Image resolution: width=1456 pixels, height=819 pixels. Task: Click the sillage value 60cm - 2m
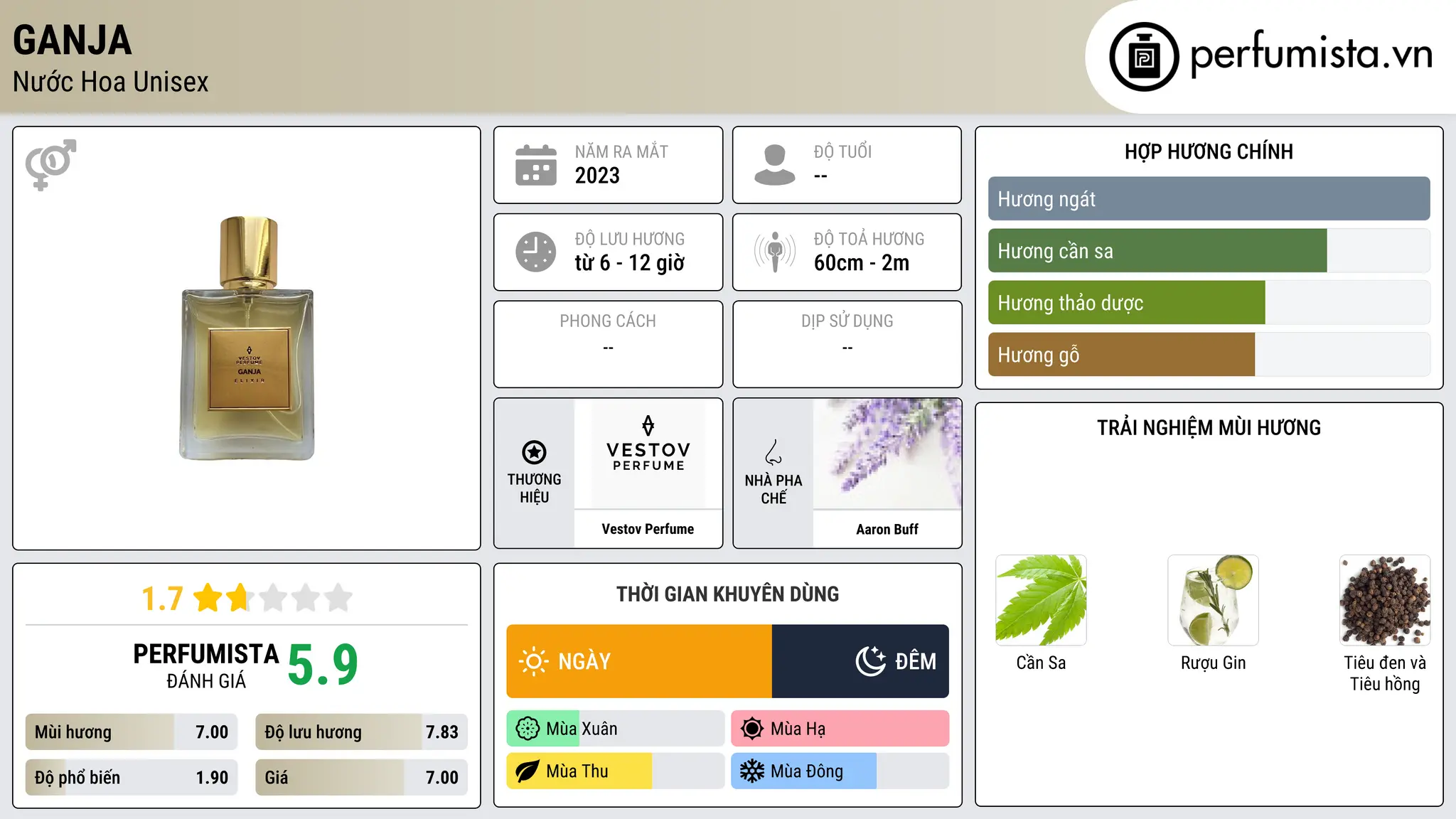tap(862, 263)
